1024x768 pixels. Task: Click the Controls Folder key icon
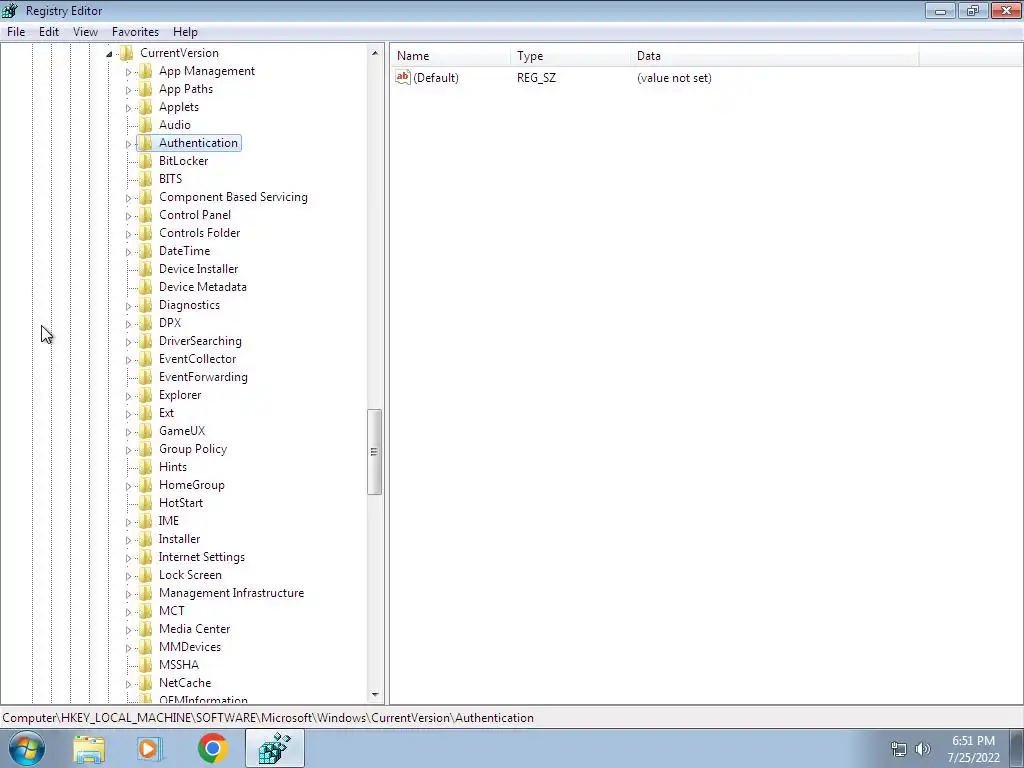point(146,232)
